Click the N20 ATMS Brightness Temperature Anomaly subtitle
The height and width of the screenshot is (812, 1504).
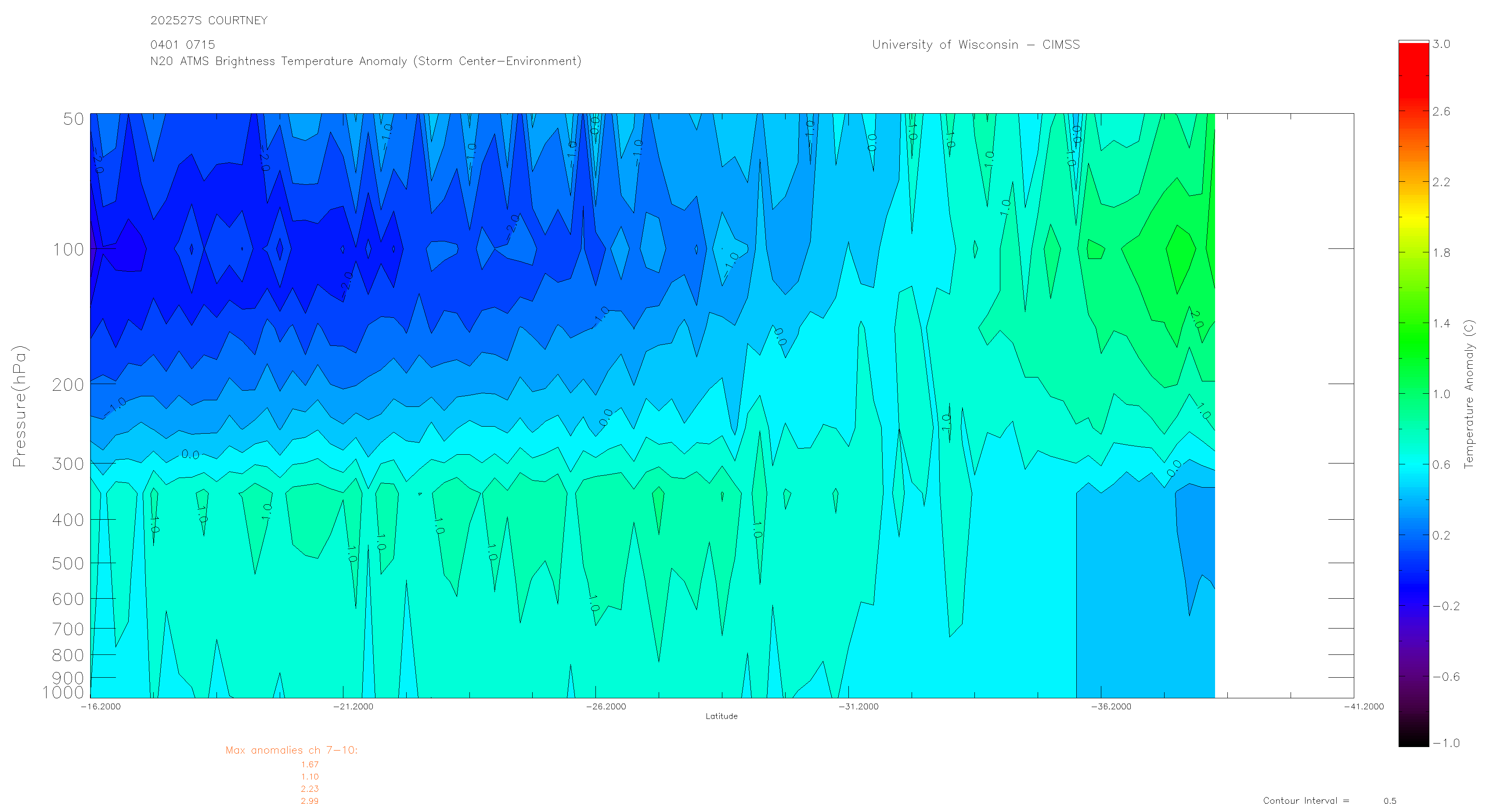point(365,61)
